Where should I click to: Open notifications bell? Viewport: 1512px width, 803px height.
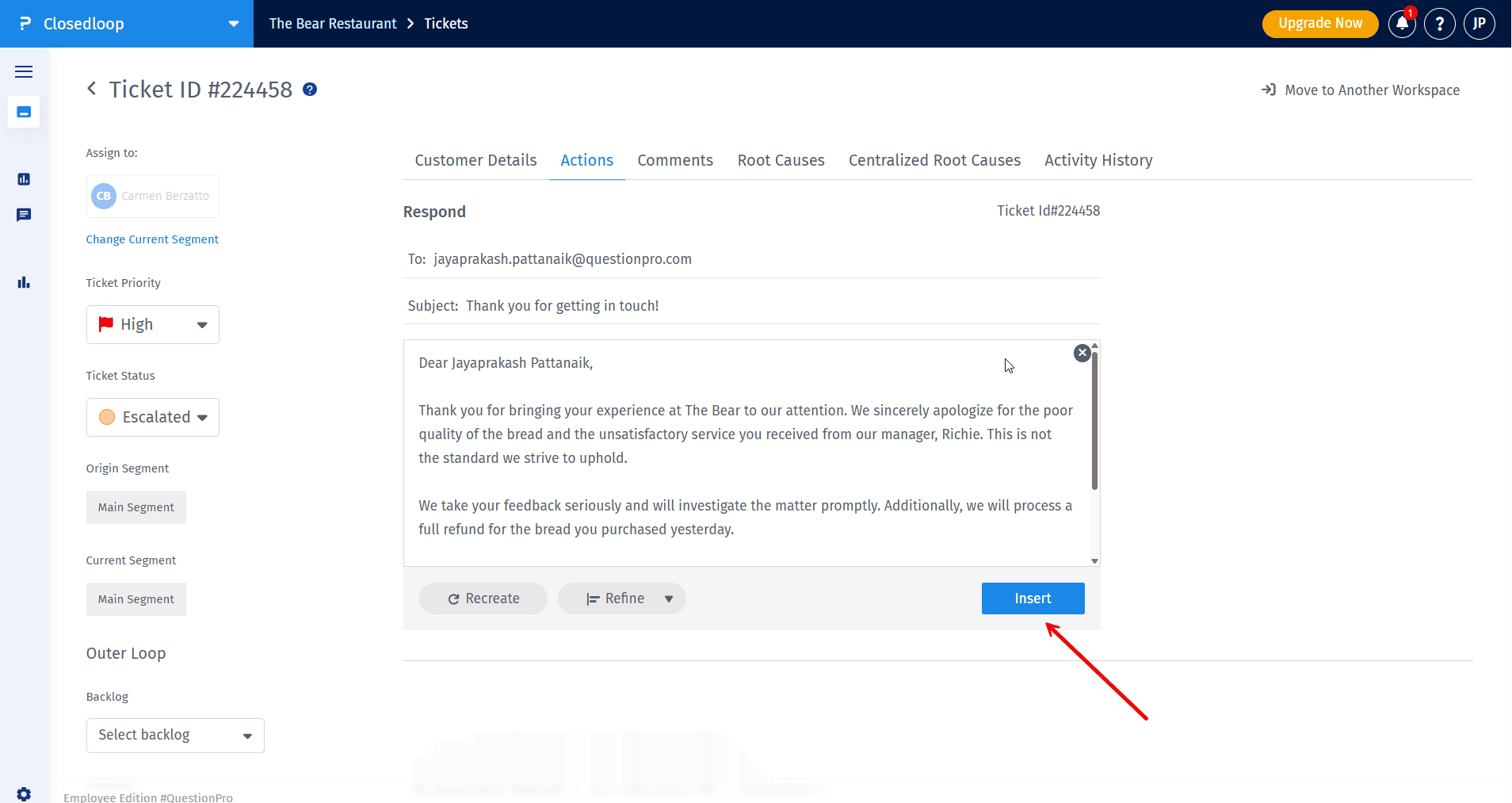1402,24
